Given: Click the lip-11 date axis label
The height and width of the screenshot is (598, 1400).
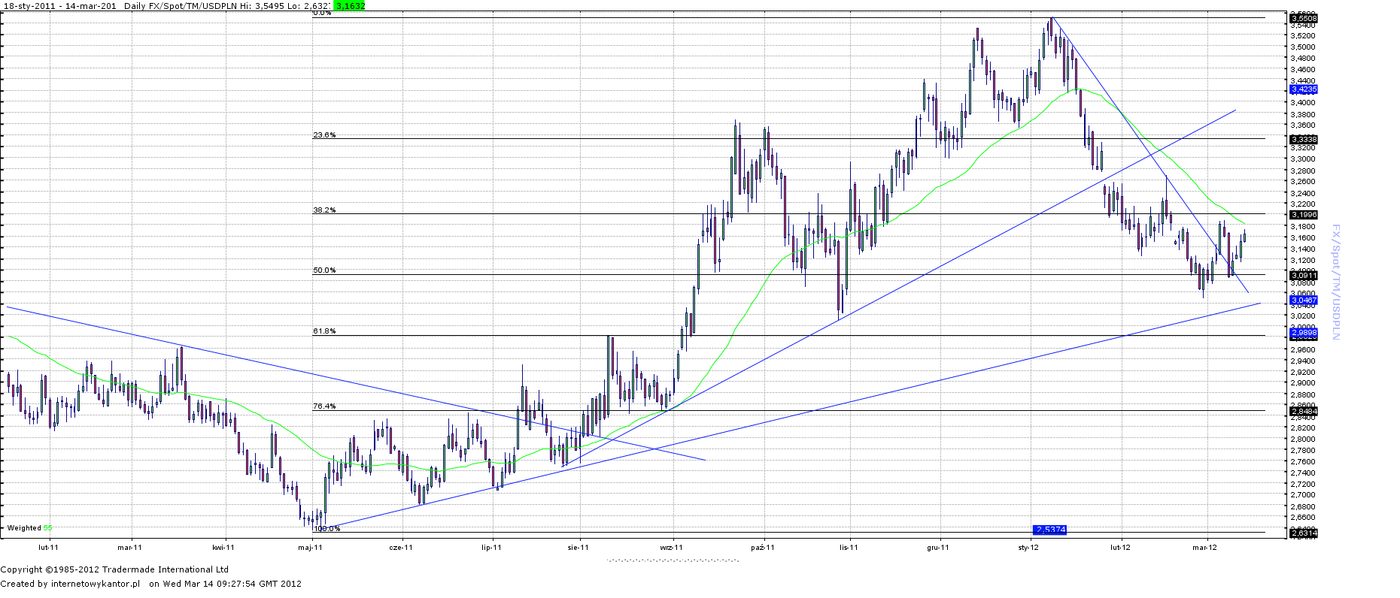Looking at the screenshot, I should pos(491,548).
